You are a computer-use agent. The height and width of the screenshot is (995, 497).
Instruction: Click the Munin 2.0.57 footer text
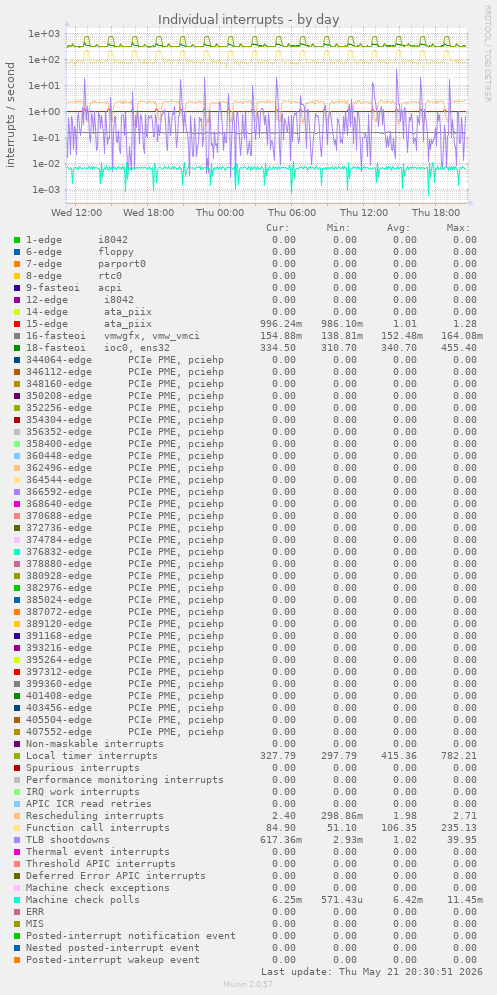point(248,984)
